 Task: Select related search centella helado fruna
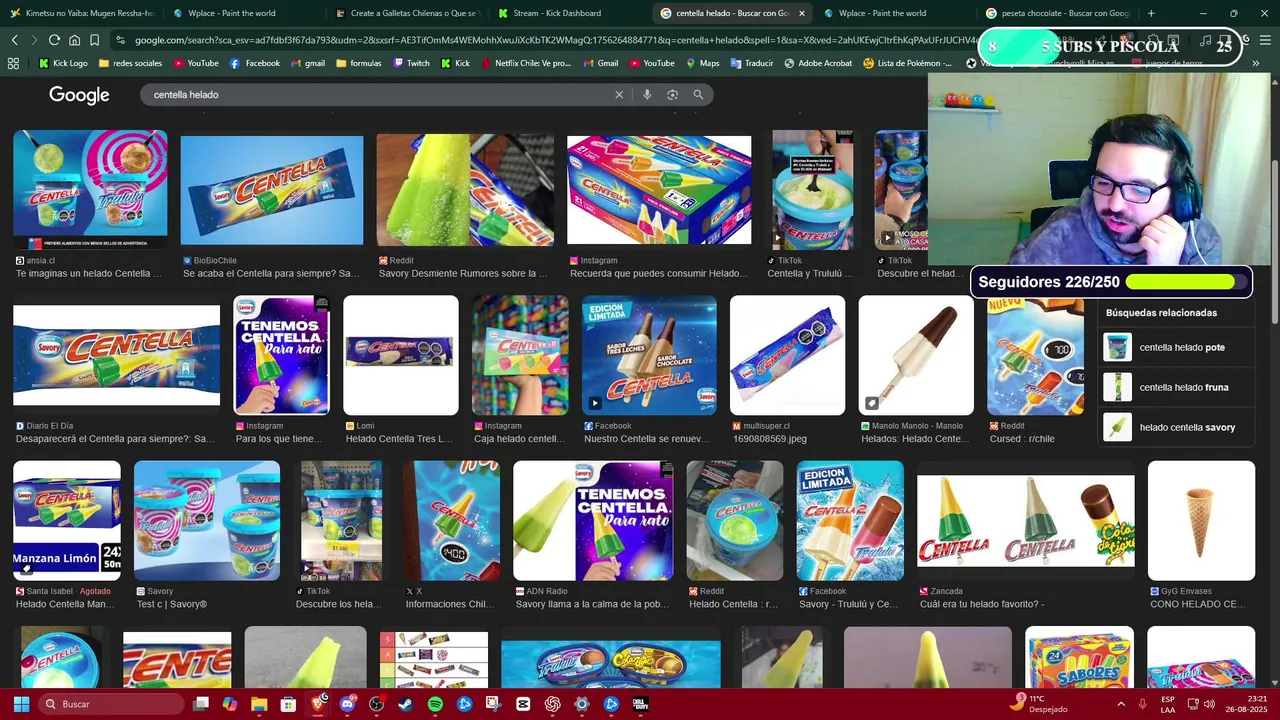tap(1176, 387)
